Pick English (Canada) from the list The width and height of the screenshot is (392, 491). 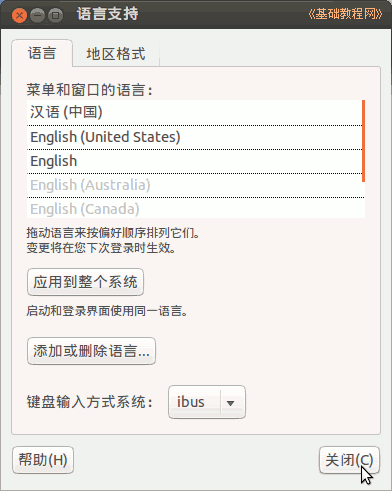pos(194,209)
